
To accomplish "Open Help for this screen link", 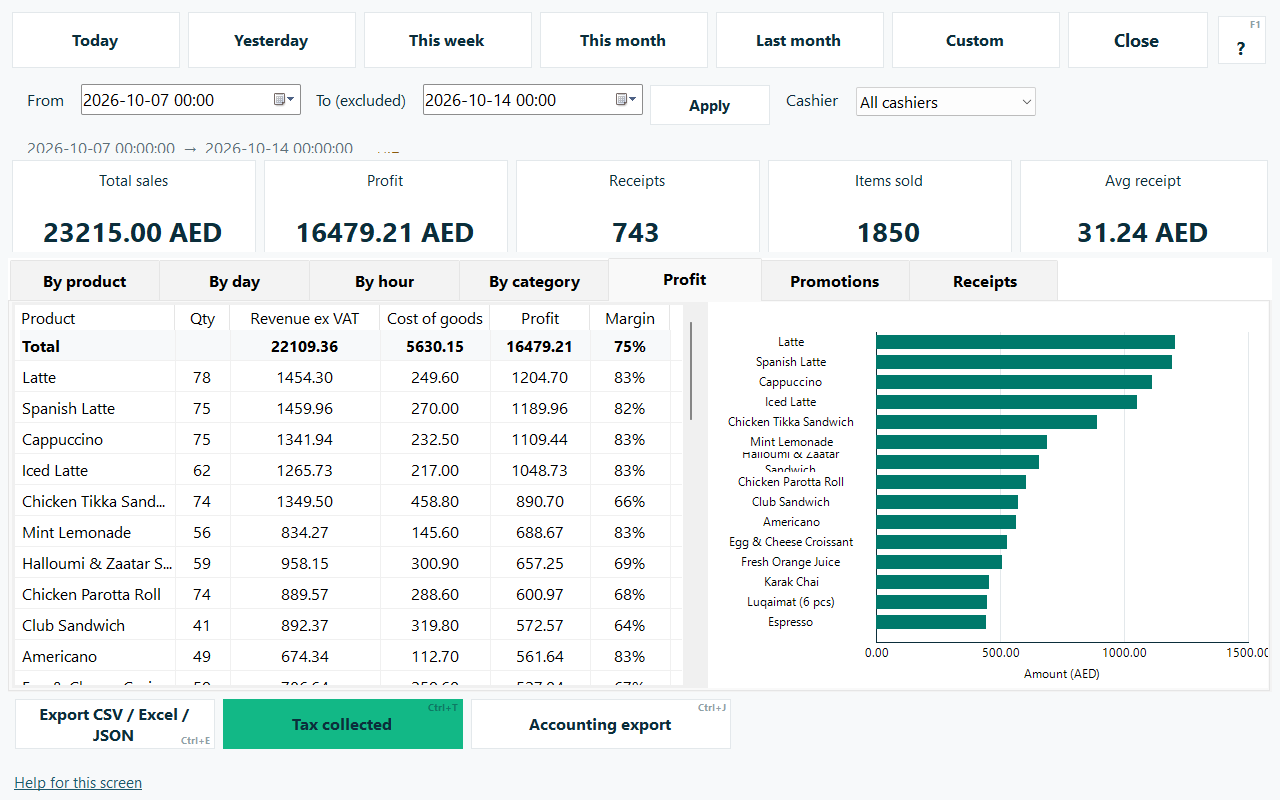I will point(78,783).
